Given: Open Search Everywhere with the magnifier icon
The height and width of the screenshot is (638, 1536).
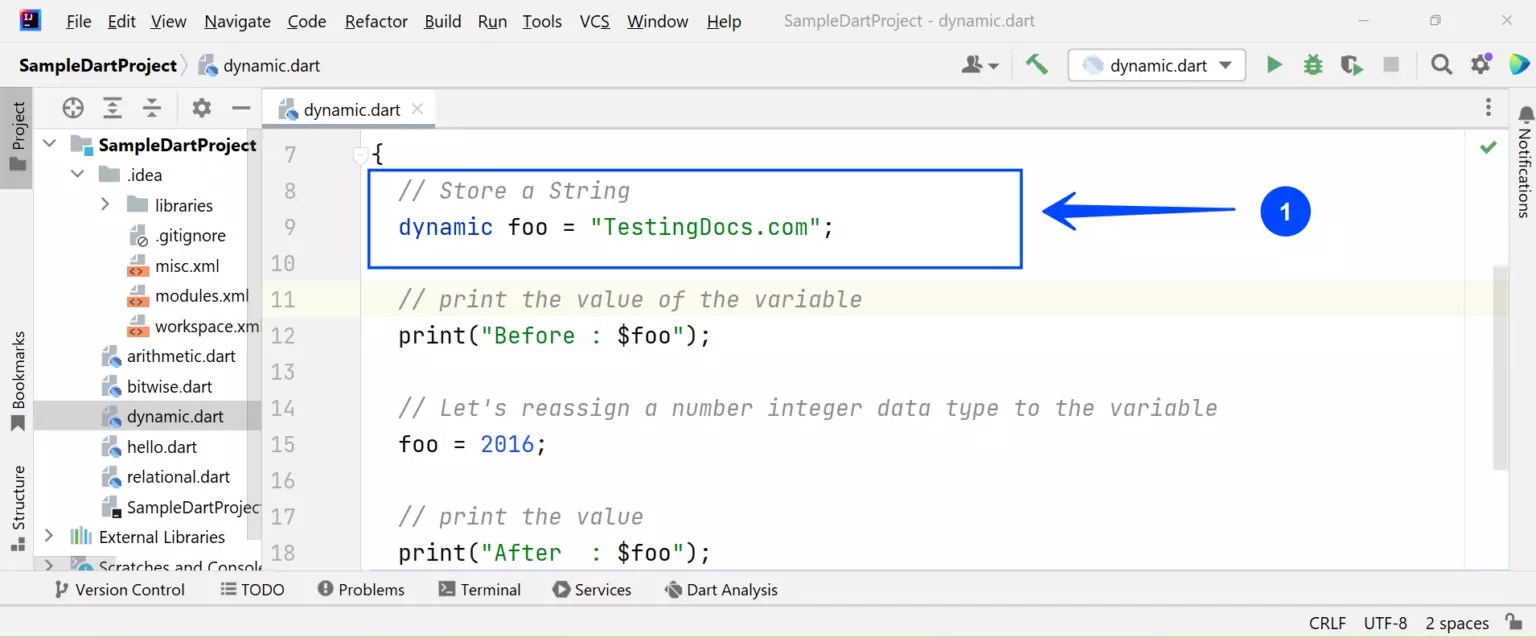Looking at the screenshot, I should tap(1441, 63).
